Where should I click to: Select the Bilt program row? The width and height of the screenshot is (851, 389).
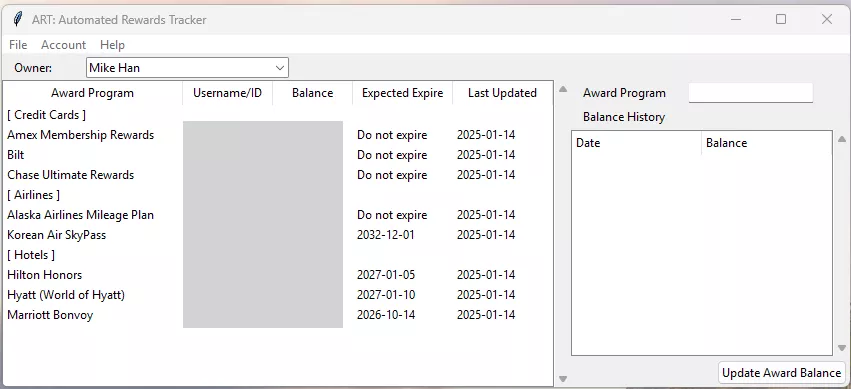(277, 155)
